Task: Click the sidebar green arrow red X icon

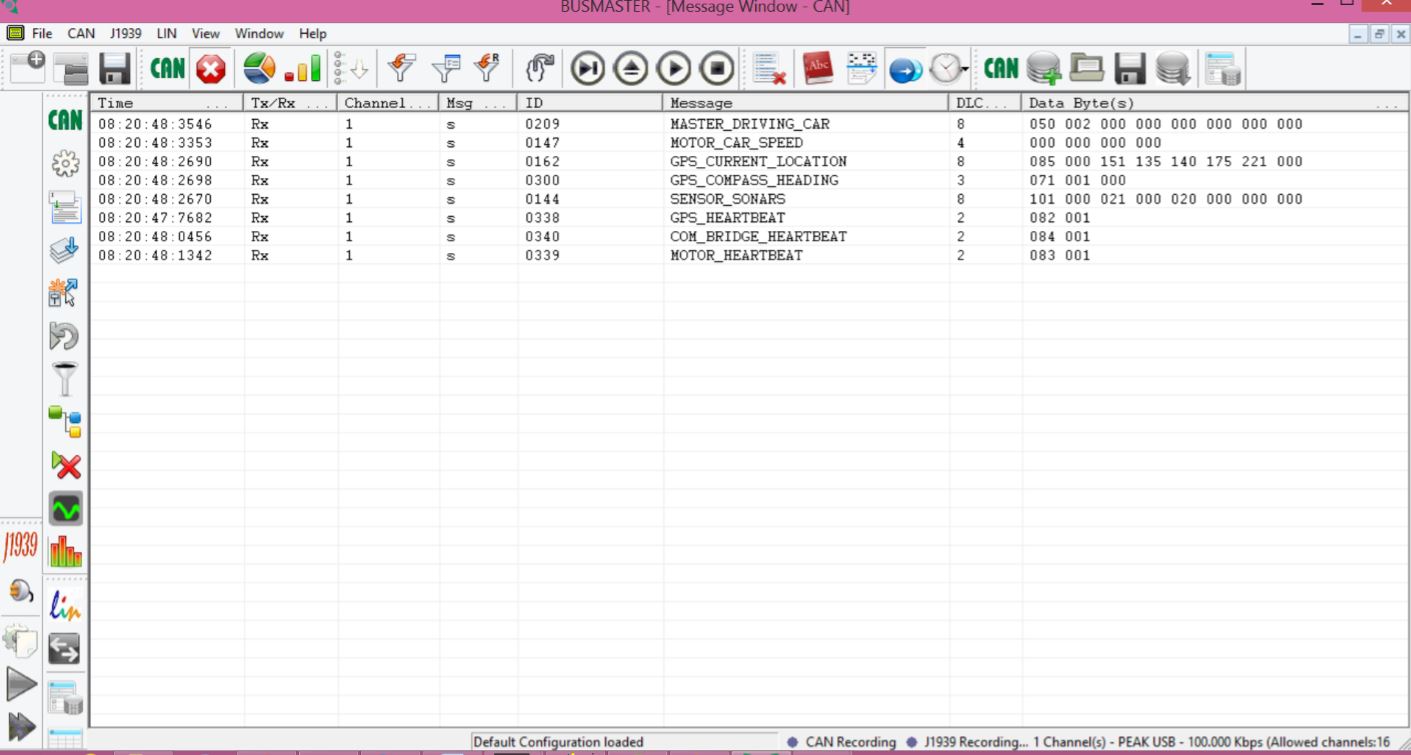Action: 65,465
